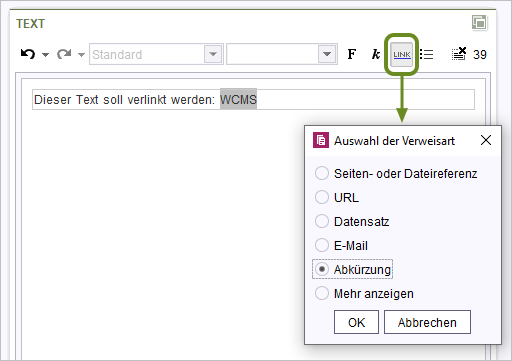Choose the URL radio option
This screenshot has height=361, width=512.
click(322, 197)
